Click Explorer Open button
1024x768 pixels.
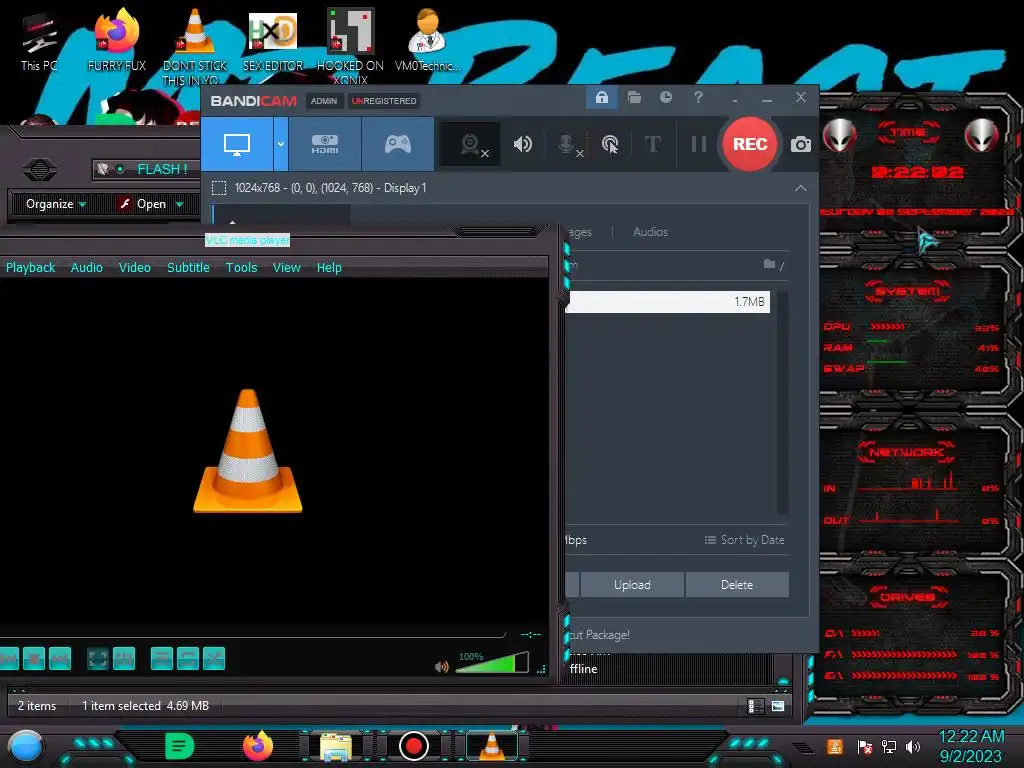144,204
